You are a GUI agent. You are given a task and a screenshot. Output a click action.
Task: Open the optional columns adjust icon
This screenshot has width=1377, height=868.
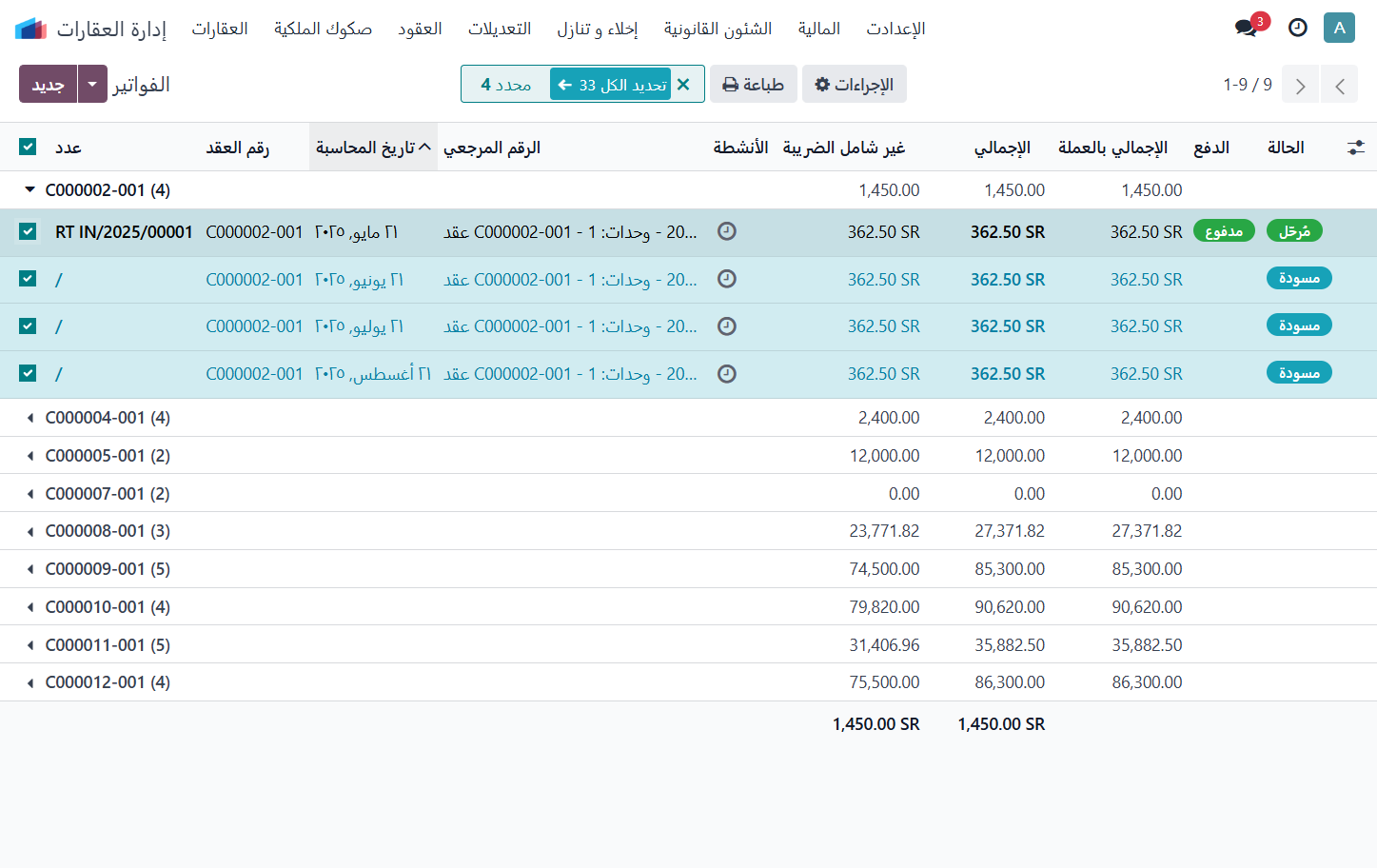(1355, 148)
